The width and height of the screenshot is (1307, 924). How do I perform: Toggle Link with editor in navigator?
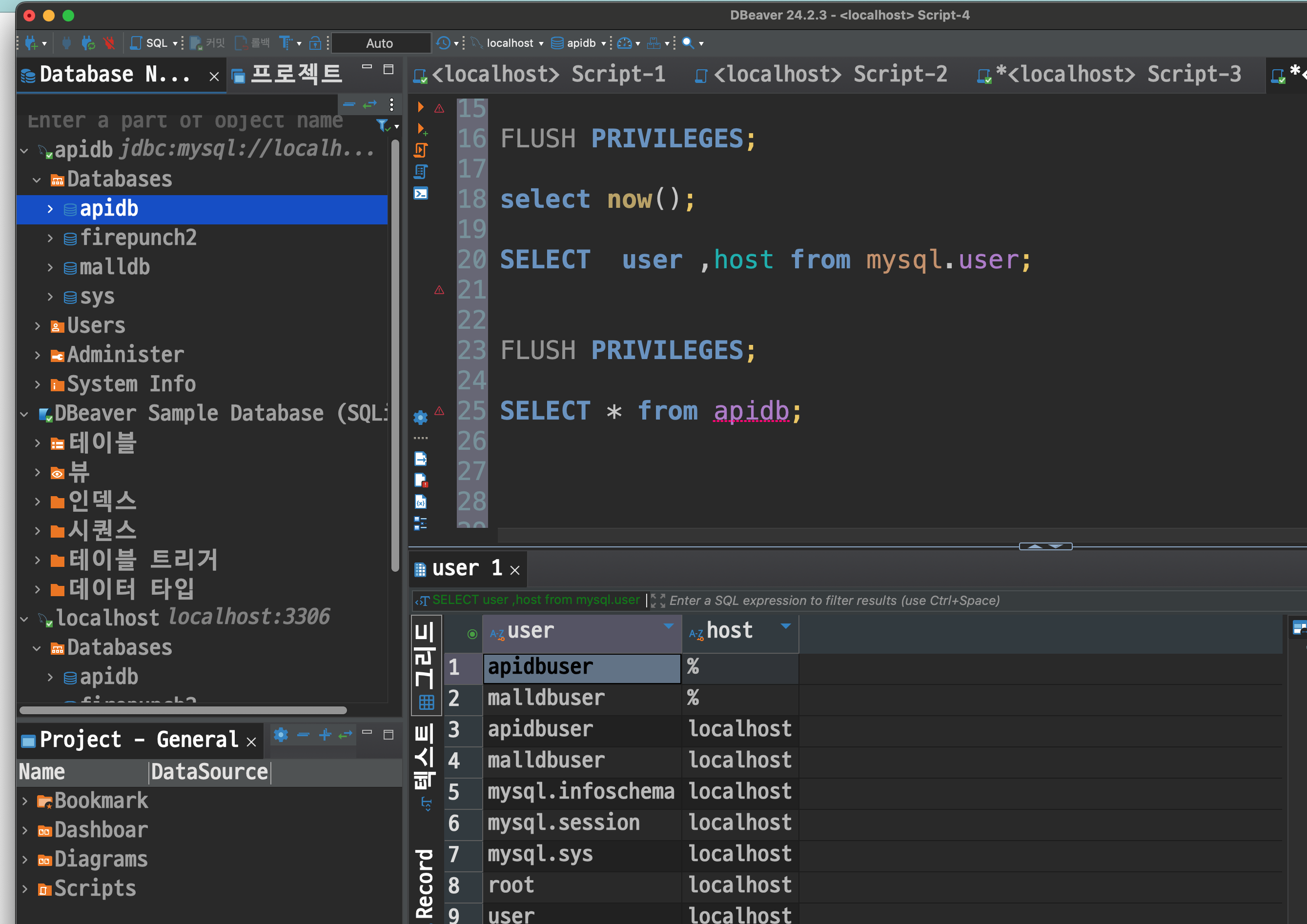click(x=370, y=105)
